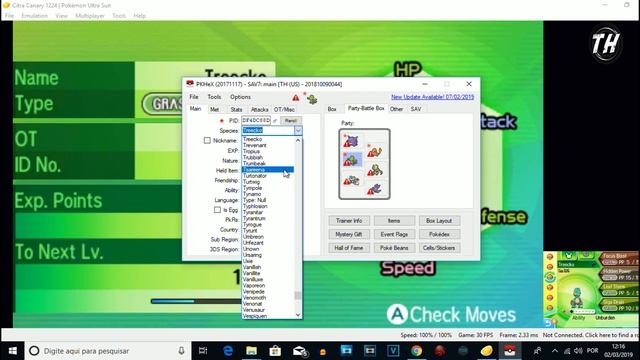Switch to the Stats tab

click(x=236, y=109)
